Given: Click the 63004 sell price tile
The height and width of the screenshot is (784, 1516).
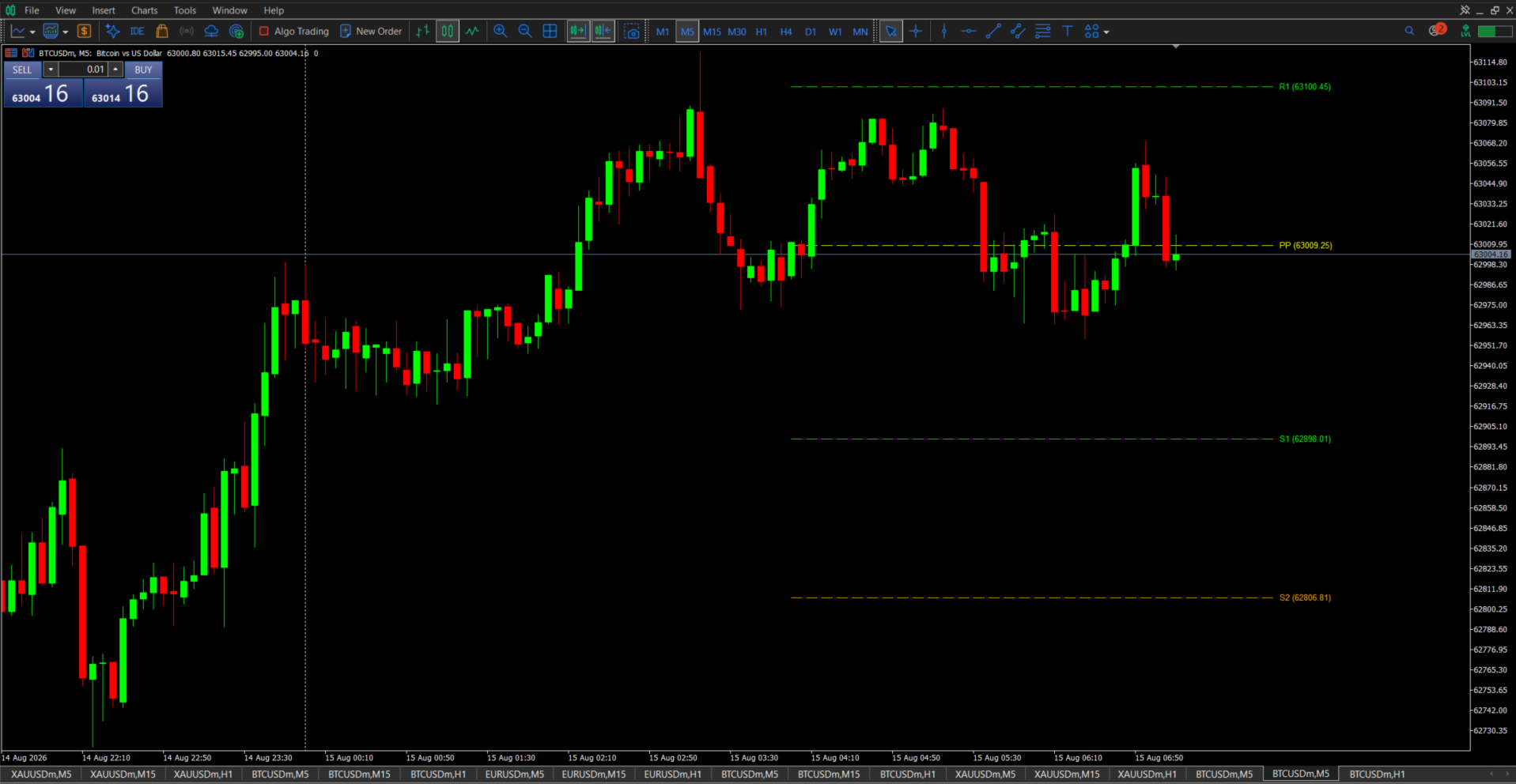Looking at the screenshot, I should pyautogui.click(x=43, y=93).
